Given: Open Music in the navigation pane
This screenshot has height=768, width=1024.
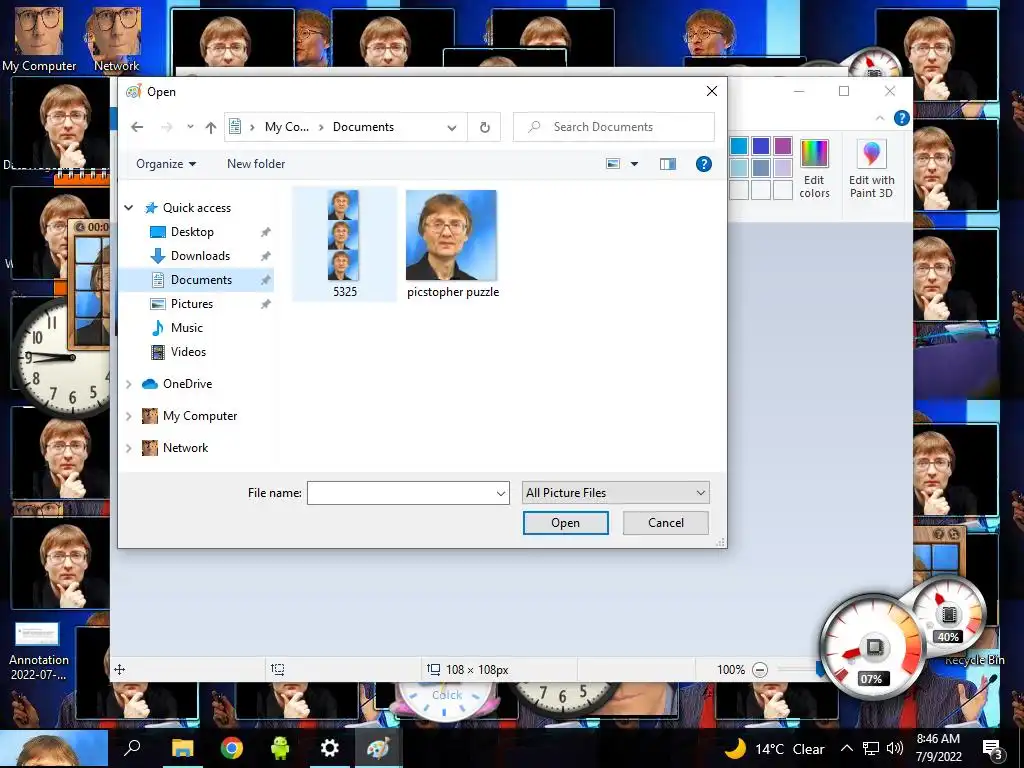Looking at the screenshot, I should point(187,328).
